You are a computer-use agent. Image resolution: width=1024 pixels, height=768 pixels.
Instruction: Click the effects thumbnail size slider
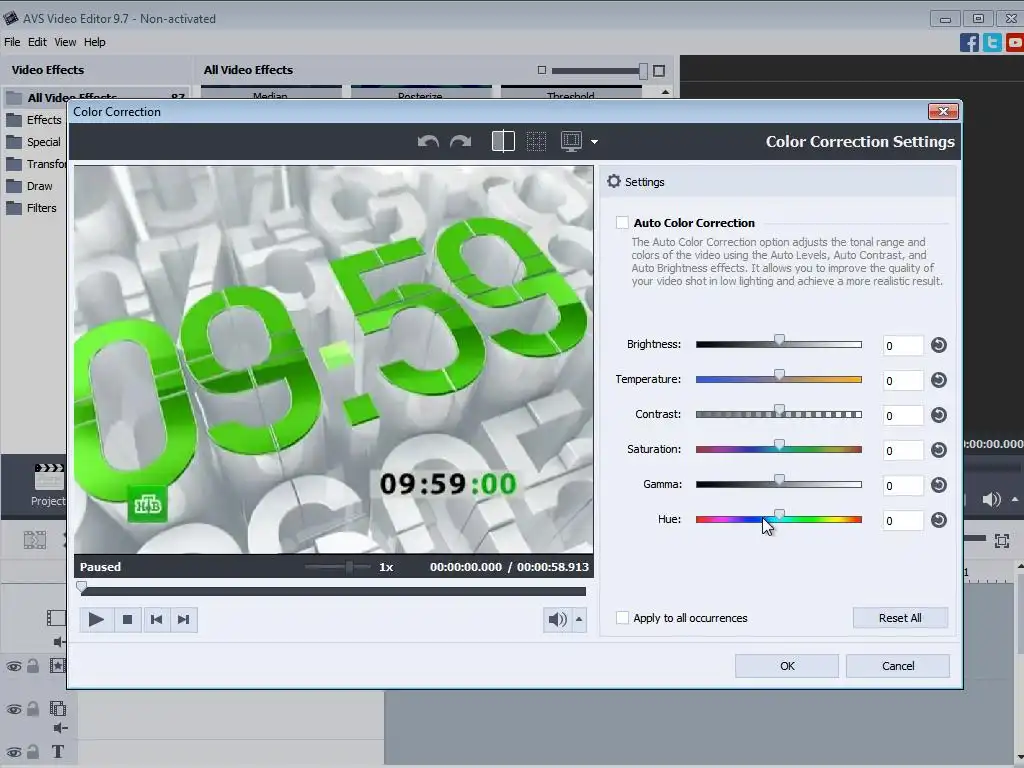click(x=598, y=71)
